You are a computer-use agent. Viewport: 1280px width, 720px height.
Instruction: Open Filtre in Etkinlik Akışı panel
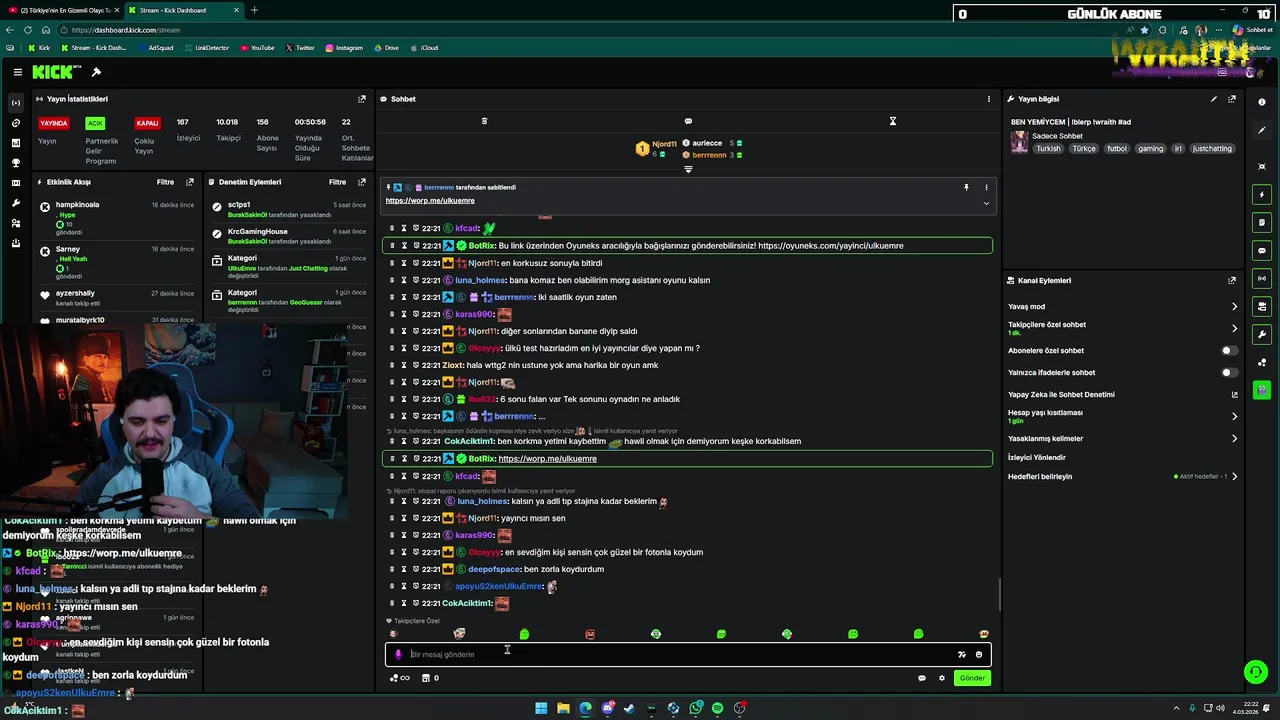[165, 182]
